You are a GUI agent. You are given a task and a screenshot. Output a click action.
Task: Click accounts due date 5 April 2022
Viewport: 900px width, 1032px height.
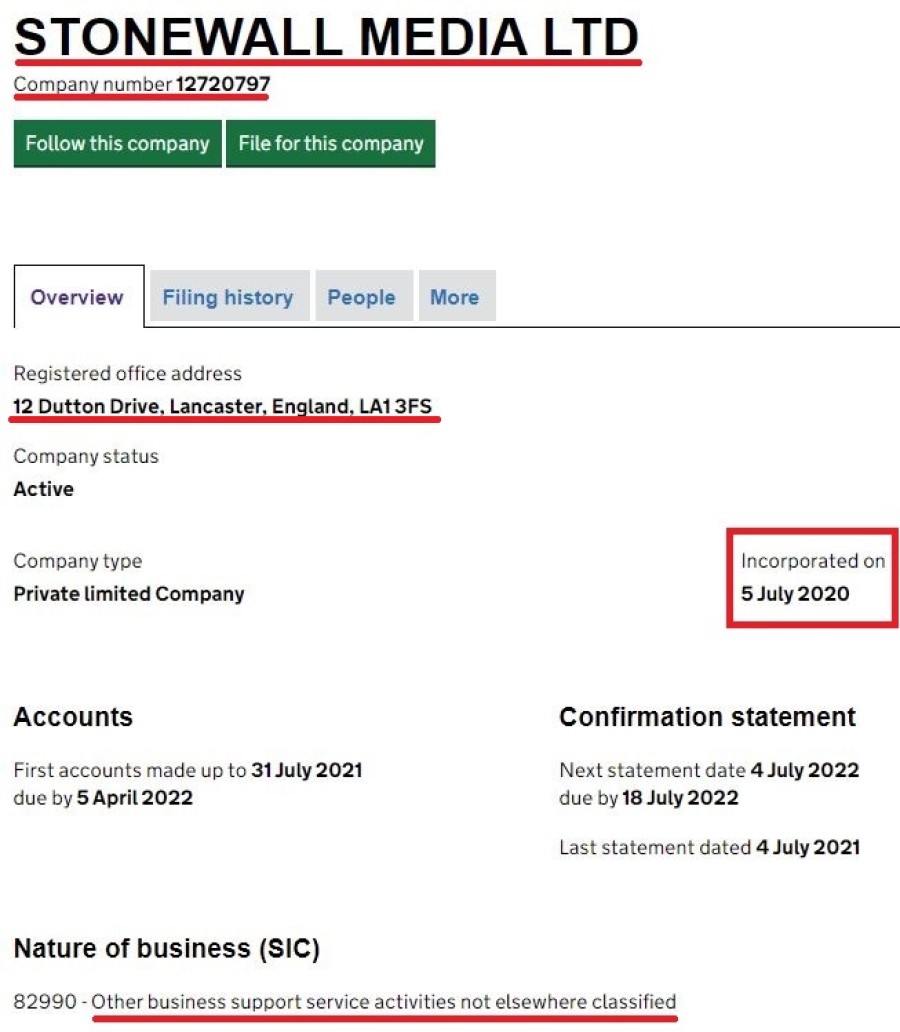click(135, 798)
